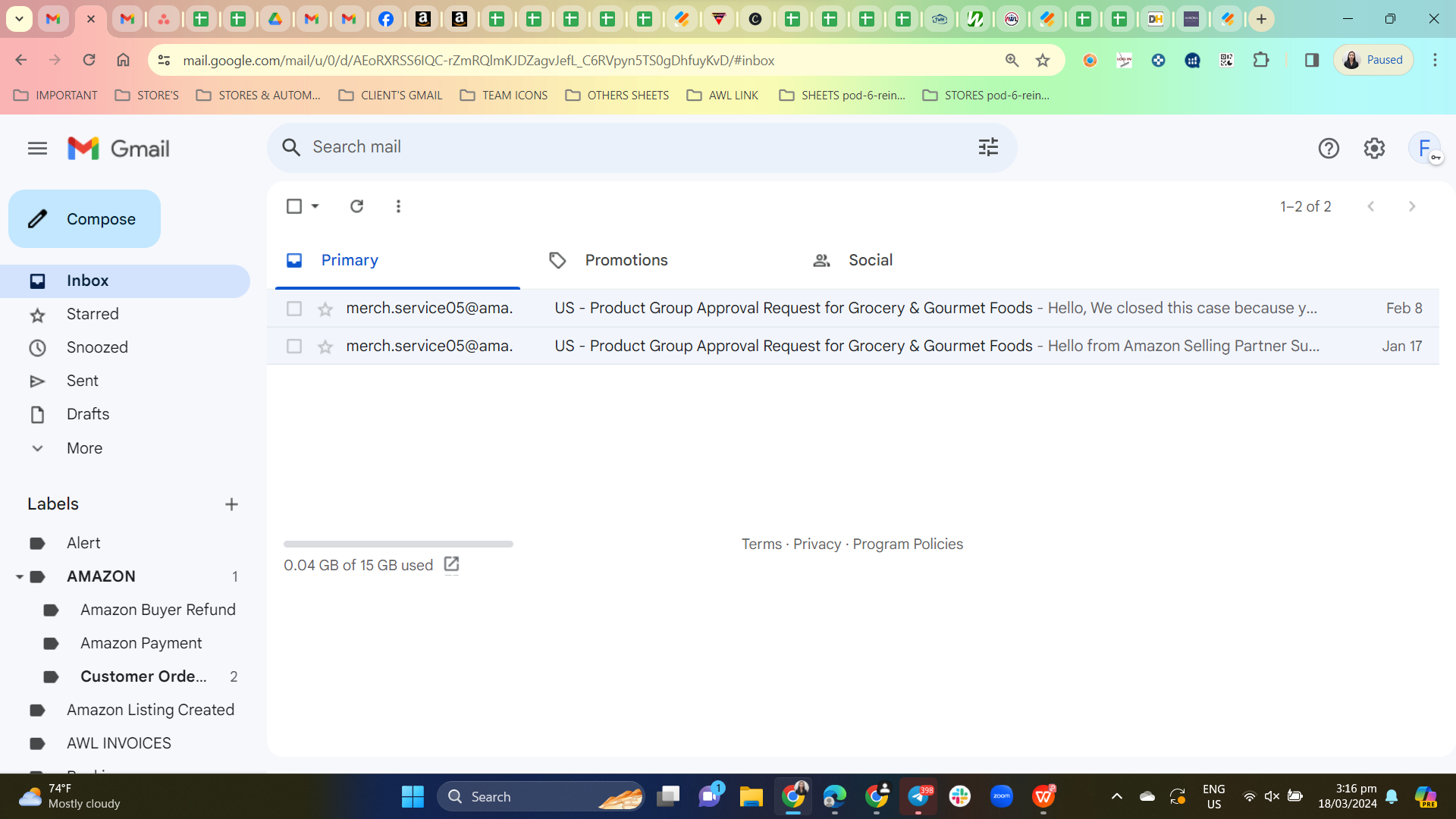Open the tab search dropdown
The image size is (1456, 819).
(x=19, y=19)
